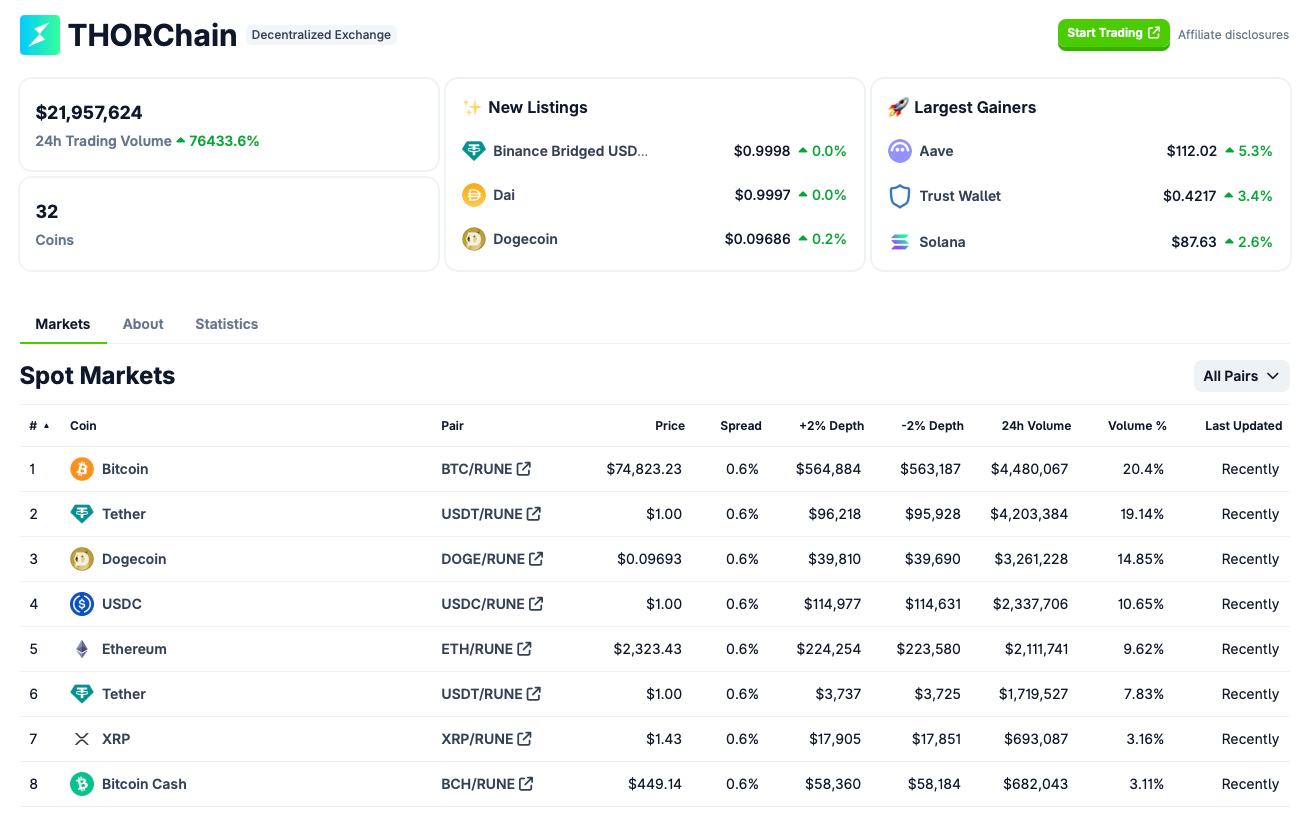This screenshot has height=813, width=1312.
Task: Open the USDC/RUNE external link icon
Action: [x=536, y=604]
